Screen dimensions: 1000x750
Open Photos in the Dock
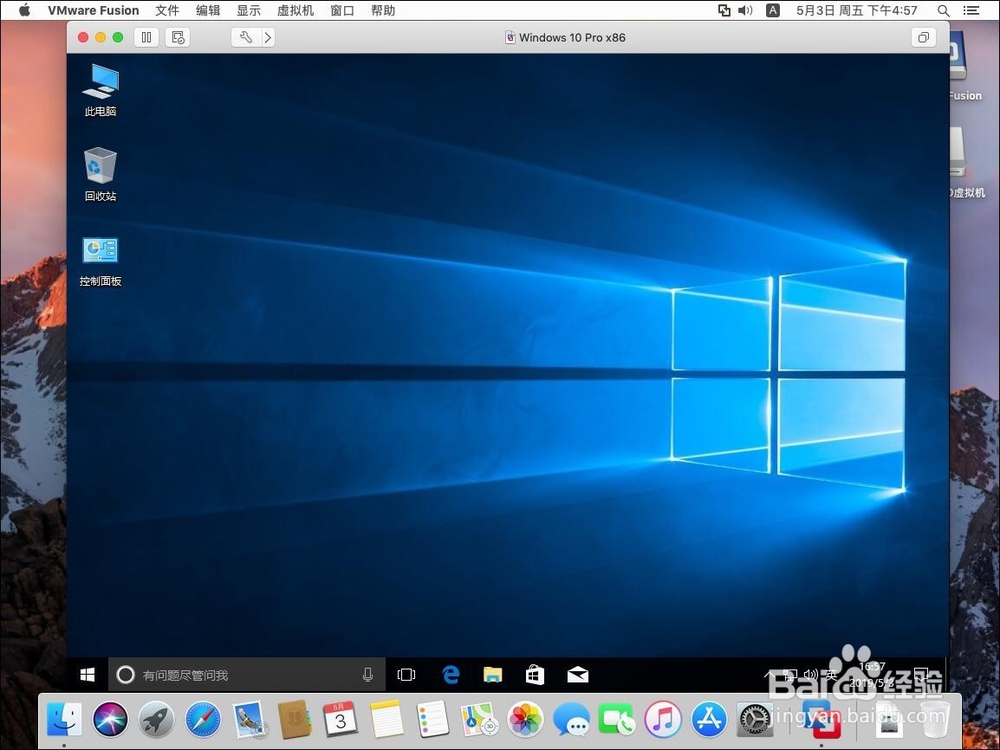click(x=525, y=719)
